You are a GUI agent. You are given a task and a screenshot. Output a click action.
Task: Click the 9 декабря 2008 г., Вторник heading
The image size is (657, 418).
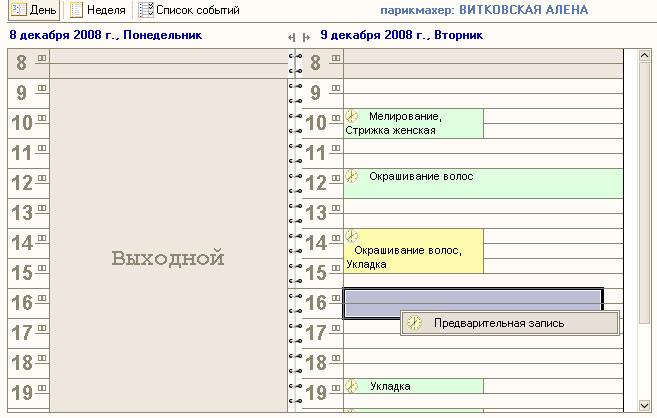(x=402, y=35)
